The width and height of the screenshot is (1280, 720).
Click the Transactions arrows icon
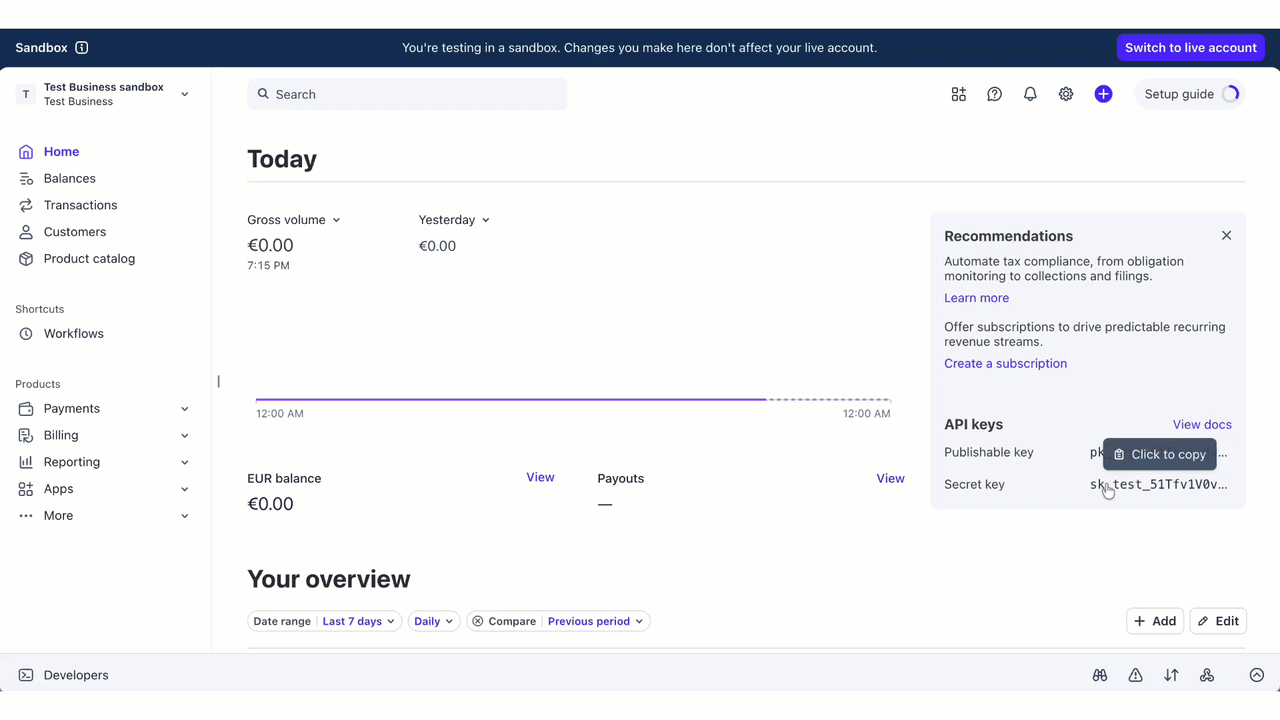(26, 205)
